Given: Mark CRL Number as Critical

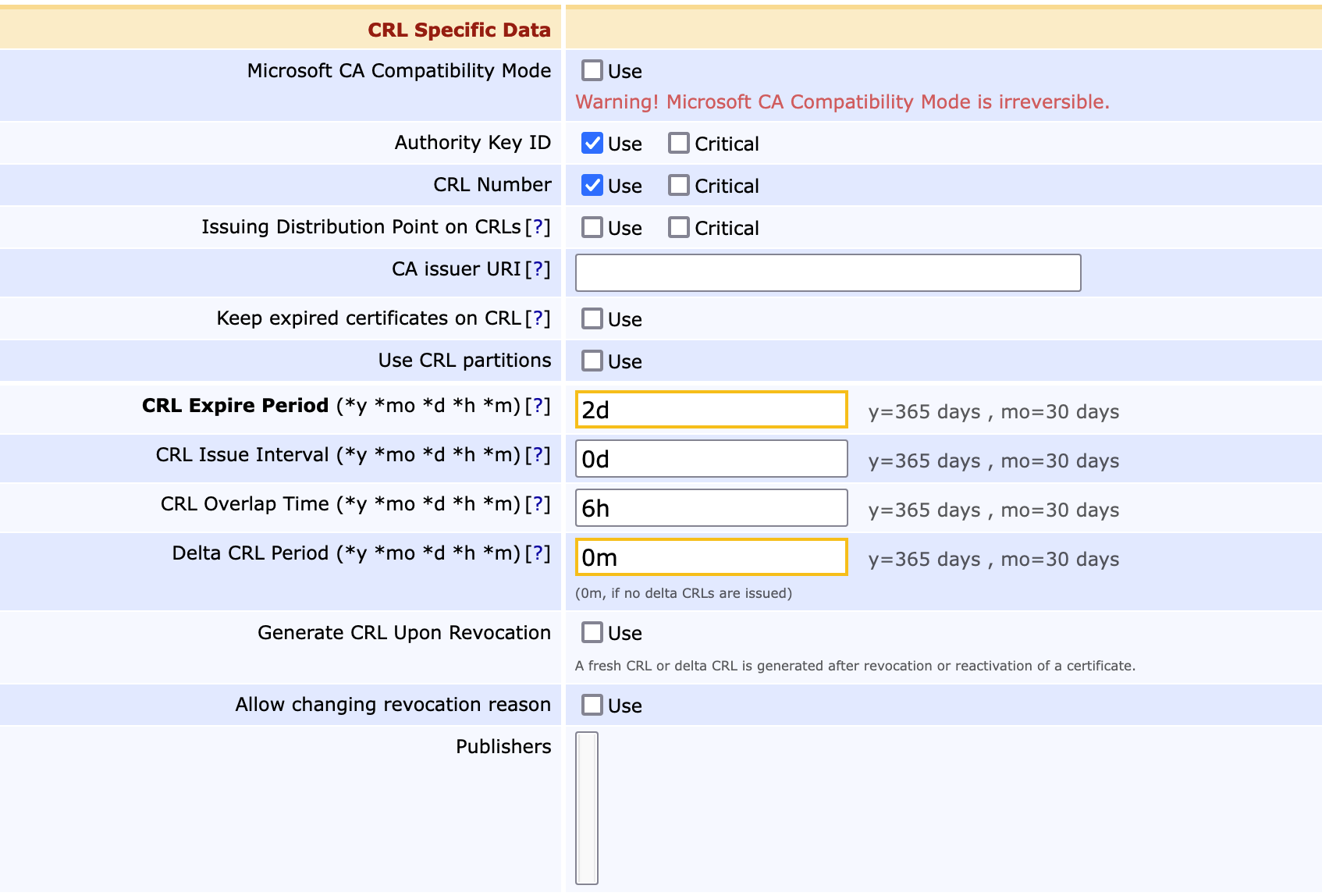Looking at the screenshot, I should (679, 186).
